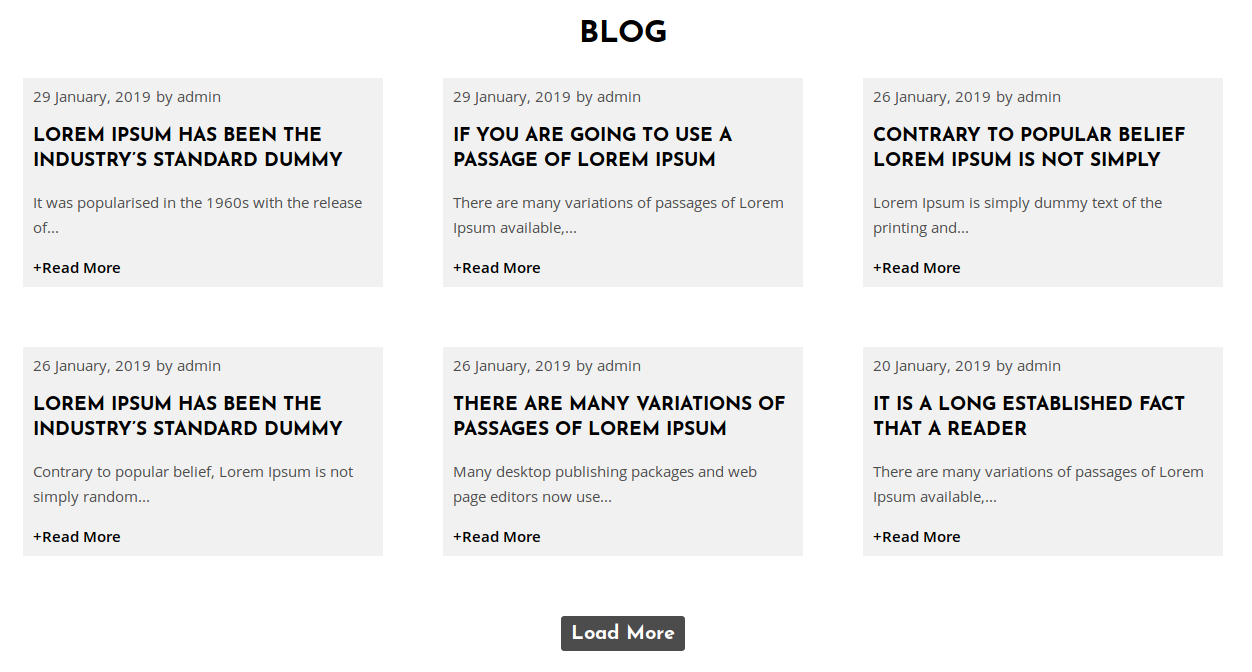Screen dimensions: 1252x672
Task: Click admin author above 'If you are going' title
Action: pos(619,97)
